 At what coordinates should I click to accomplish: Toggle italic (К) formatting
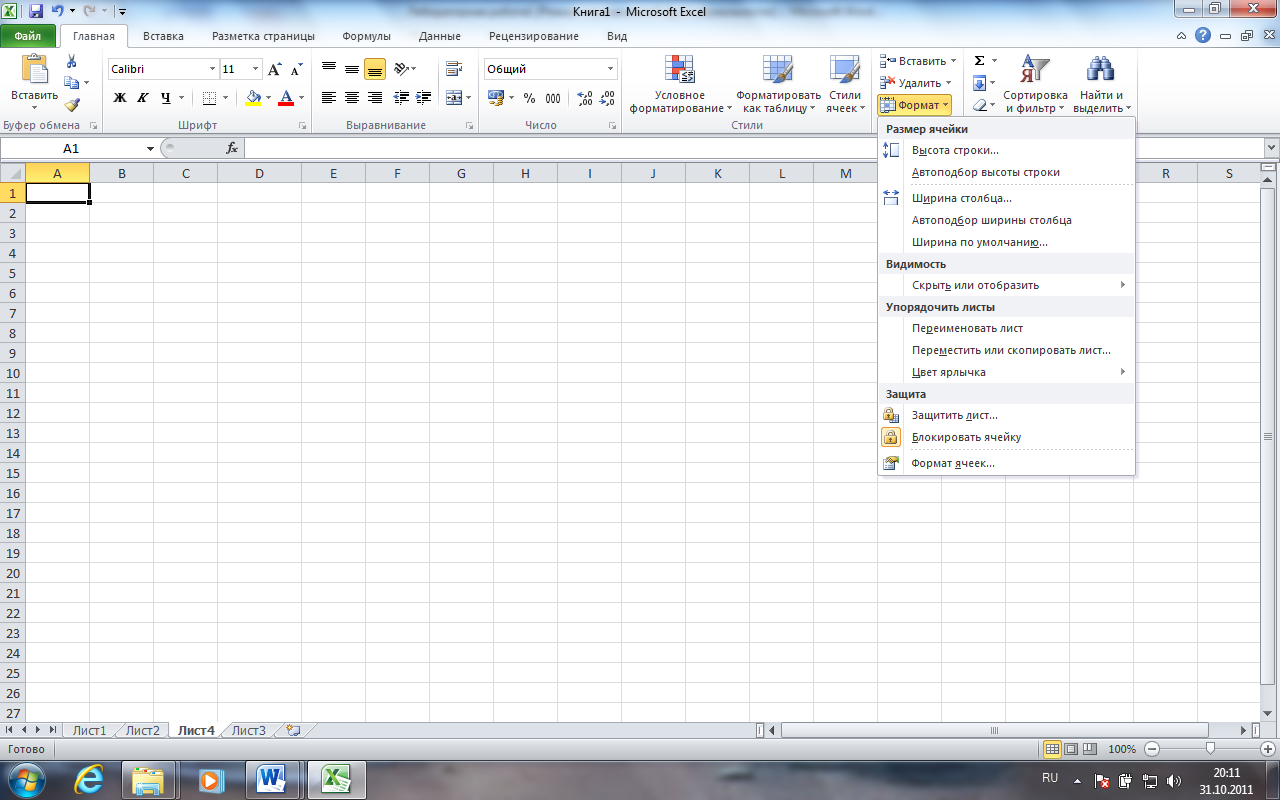[x=142, y=98]
